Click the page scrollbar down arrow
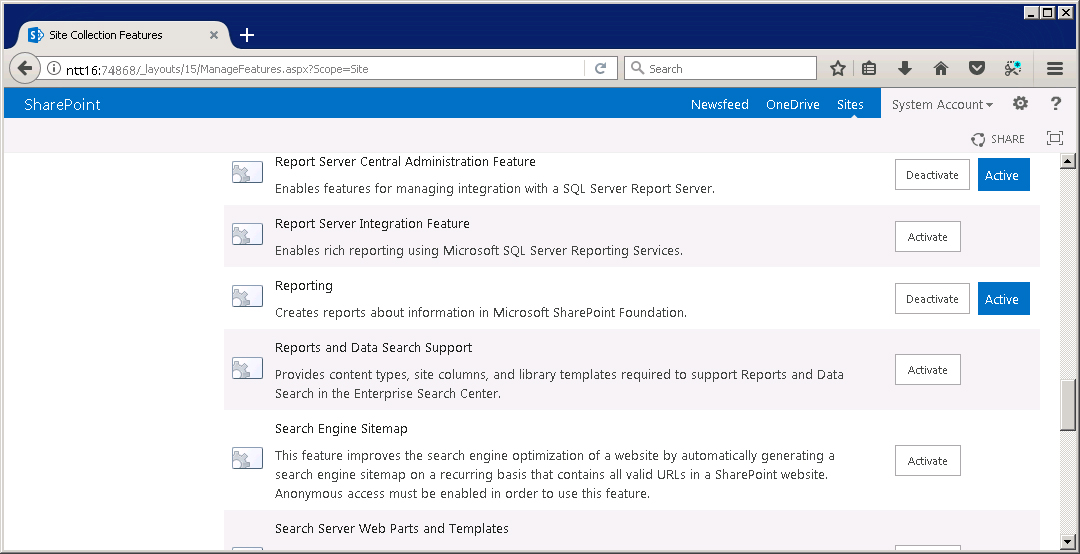The image size is (1080, 554). pyautogui.click(x=1068, y=541)
